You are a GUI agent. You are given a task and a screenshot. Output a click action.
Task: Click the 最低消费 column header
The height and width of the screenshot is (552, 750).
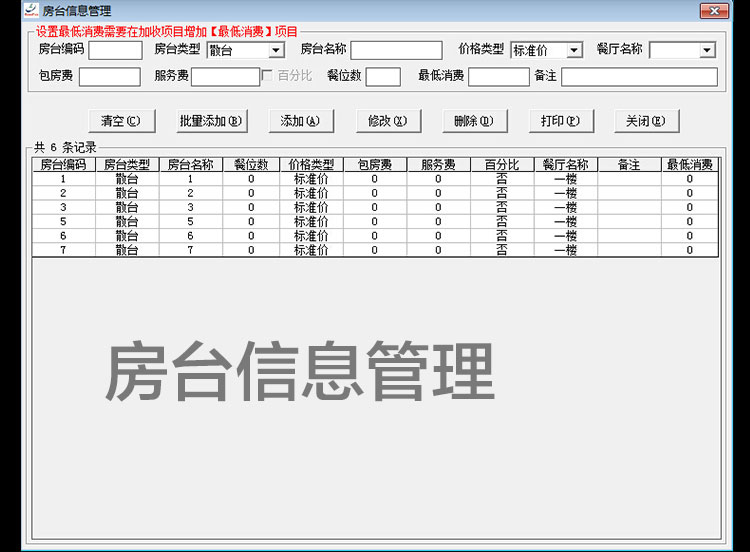tap(690, 165)
